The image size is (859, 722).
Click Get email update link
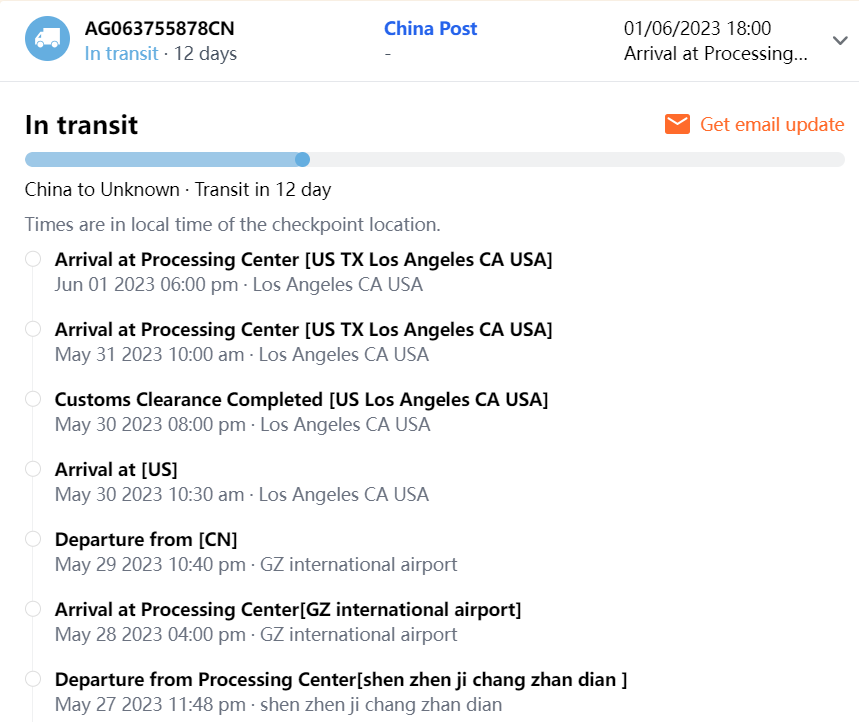(x=771, y=124)
